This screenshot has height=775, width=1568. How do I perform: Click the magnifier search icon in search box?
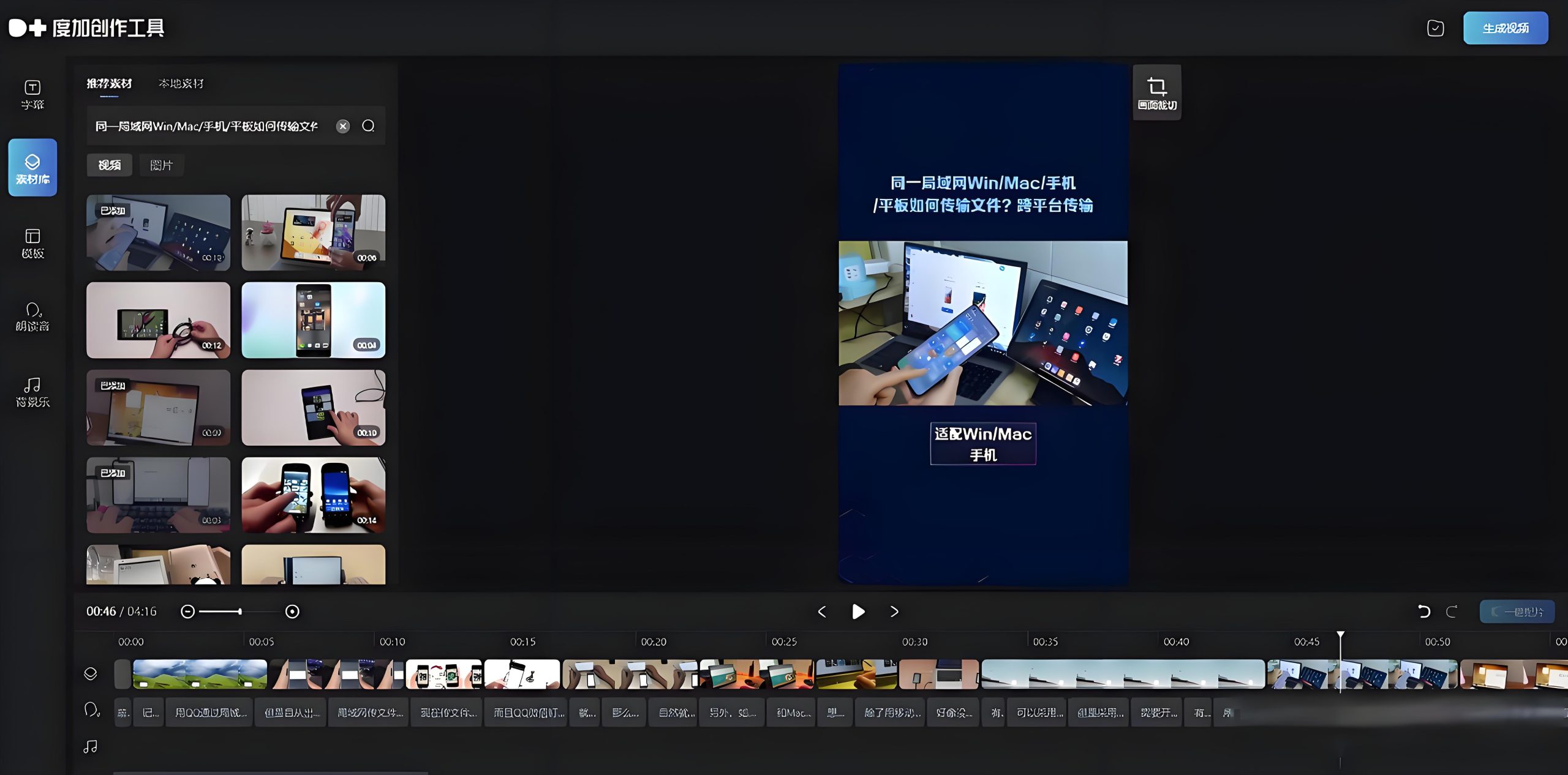(368, 125)
